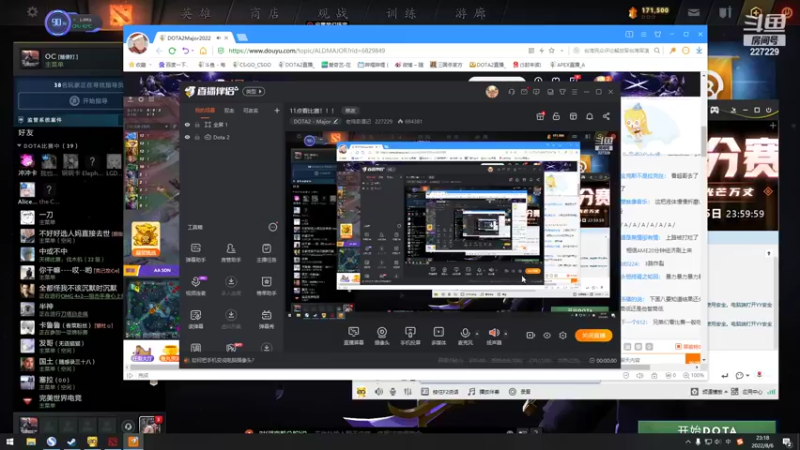Open the 弹幕秀 tool

point(266,319)
